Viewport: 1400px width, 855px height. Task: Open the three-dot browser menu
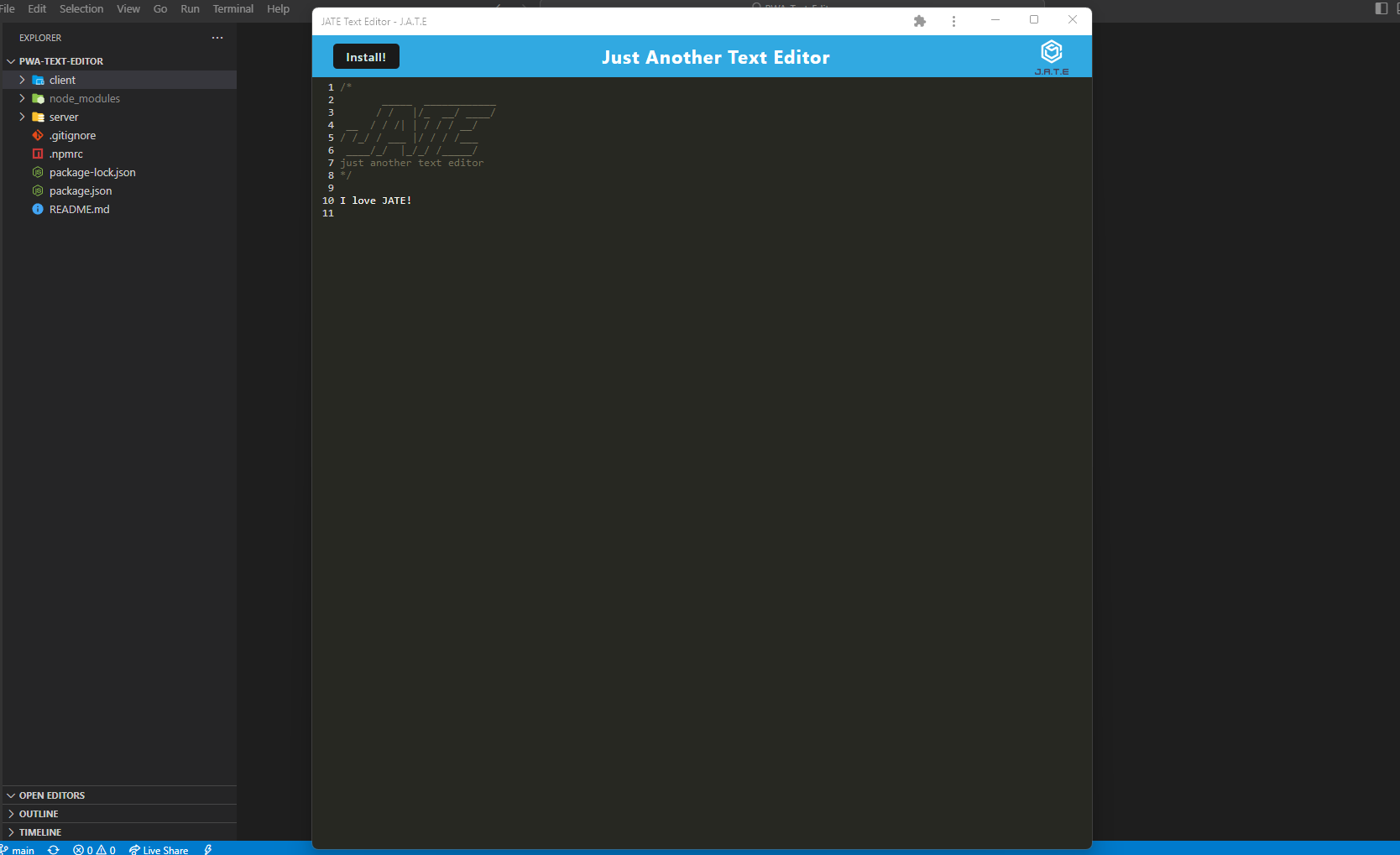click(x=953, y=21)
